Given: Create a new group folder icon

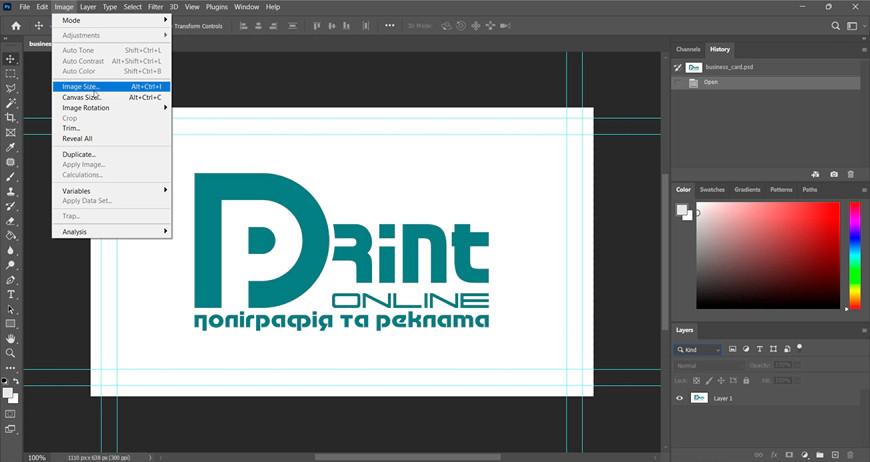Looking at the screenshot, I should (820, 455).
